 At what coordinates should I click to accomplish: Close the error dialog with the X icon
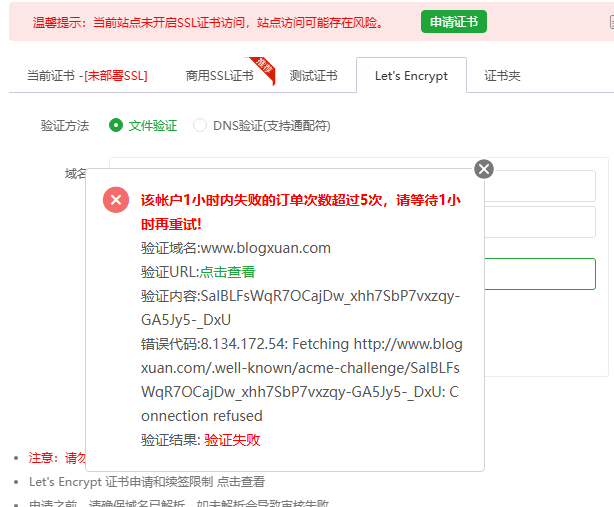tap(484, 169)
